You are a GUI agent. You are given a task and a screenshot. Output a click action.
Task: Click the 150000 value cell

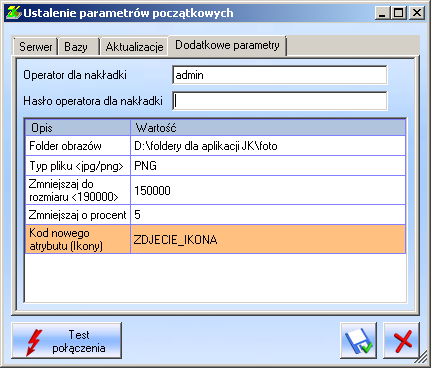tap(268, 190)
